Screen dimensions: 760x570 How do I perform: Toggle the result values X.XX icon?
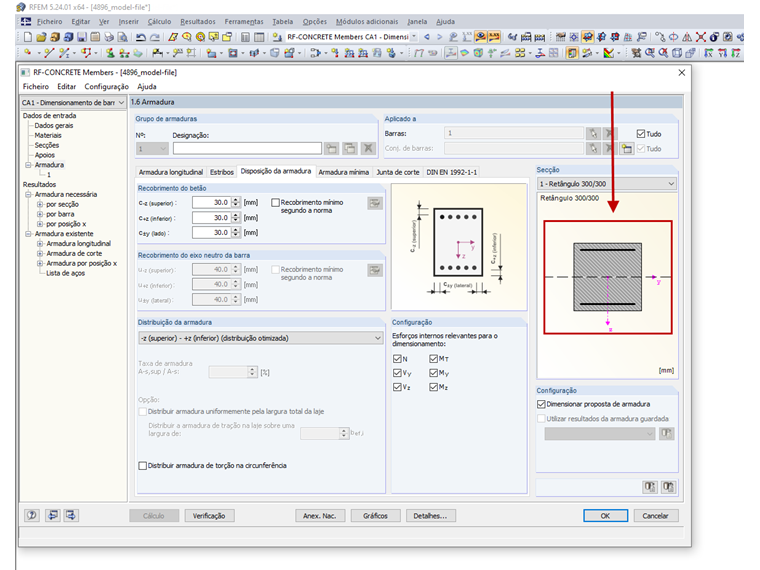click(494, 37)
